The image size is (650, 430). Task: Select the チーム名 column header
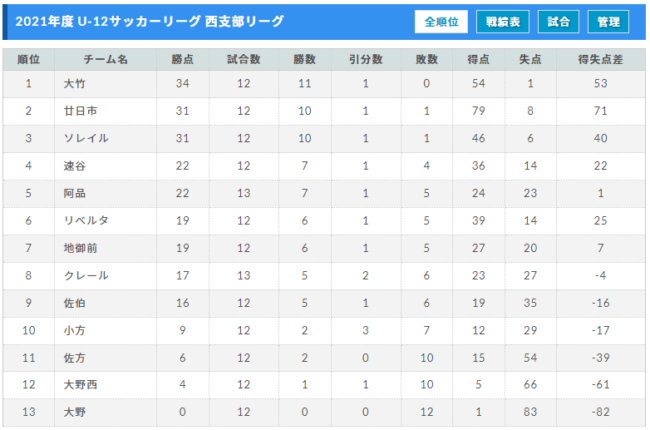pyautogui.click(x=105, y=59)
